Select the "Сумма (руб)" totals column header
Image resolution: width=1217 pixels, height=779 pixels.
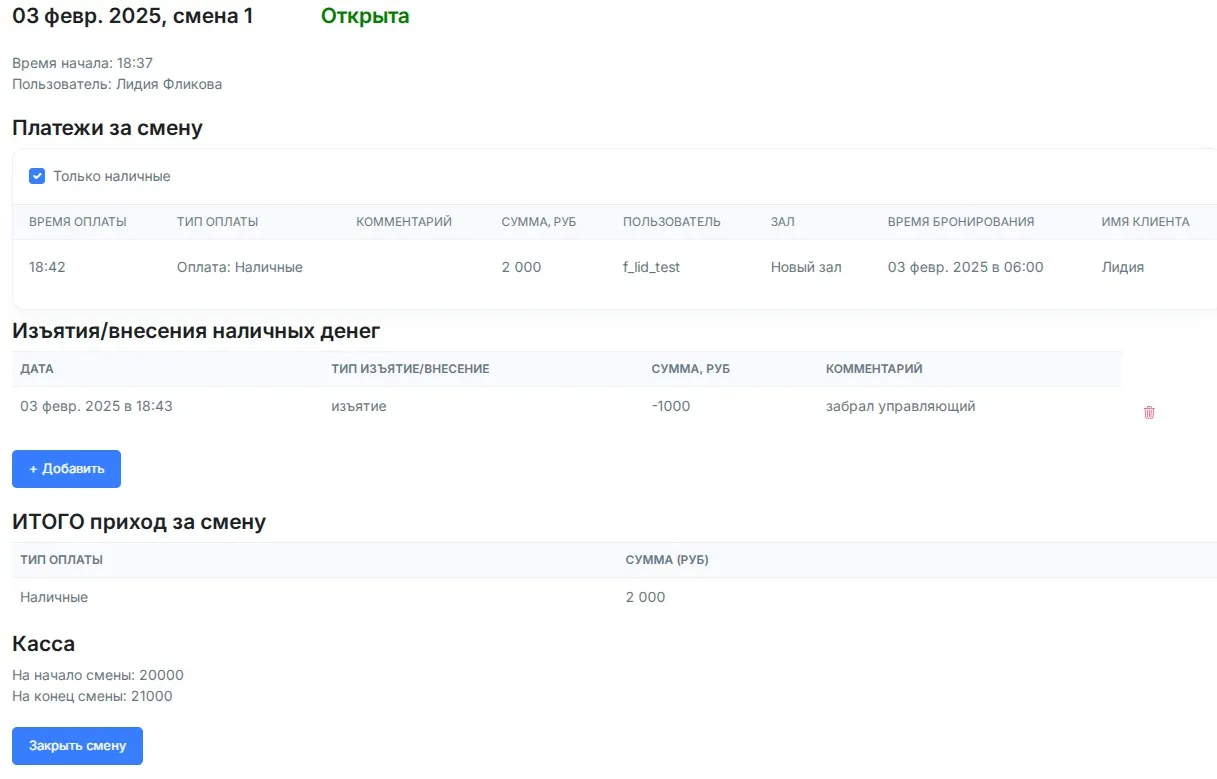click(666, 560)
